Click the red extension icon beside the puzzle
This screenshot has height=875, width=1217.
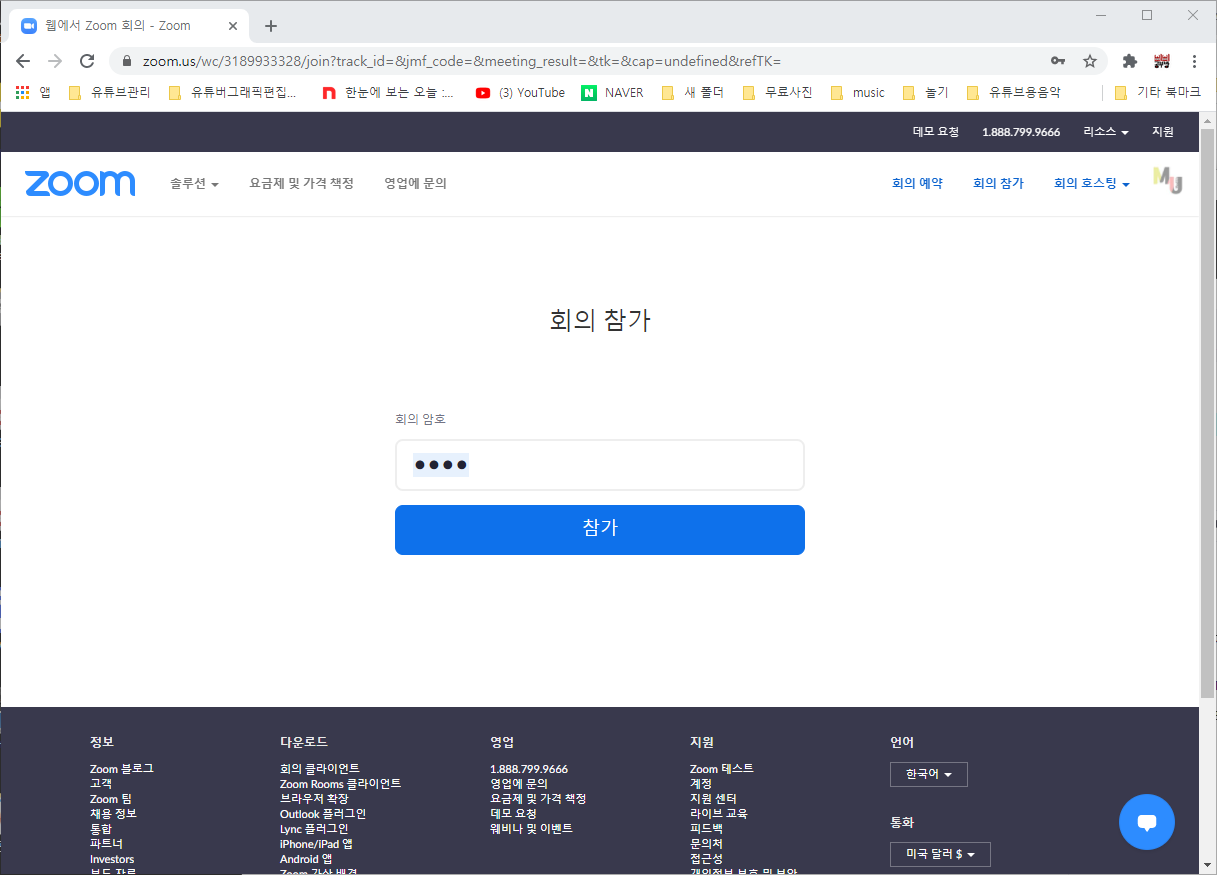coord(1162,61)
